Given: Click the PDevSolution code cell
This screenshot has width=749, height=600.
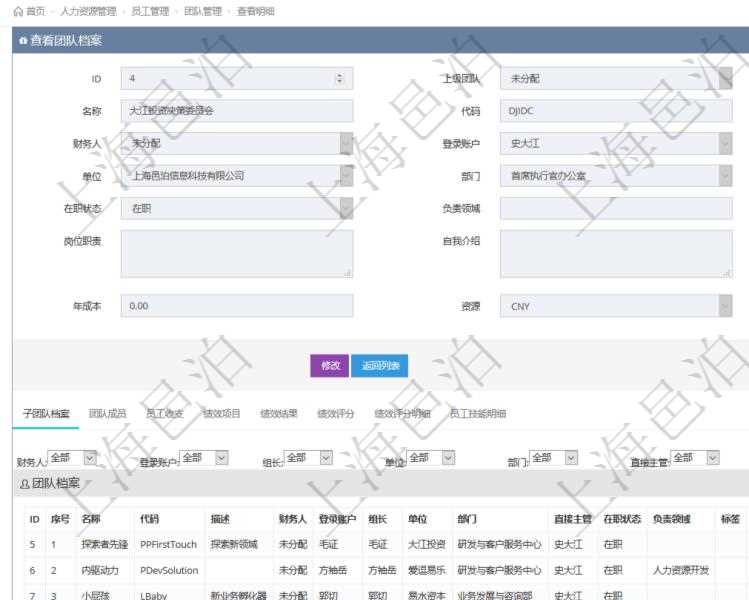Looking at the screenshot, I should point(169,570).
